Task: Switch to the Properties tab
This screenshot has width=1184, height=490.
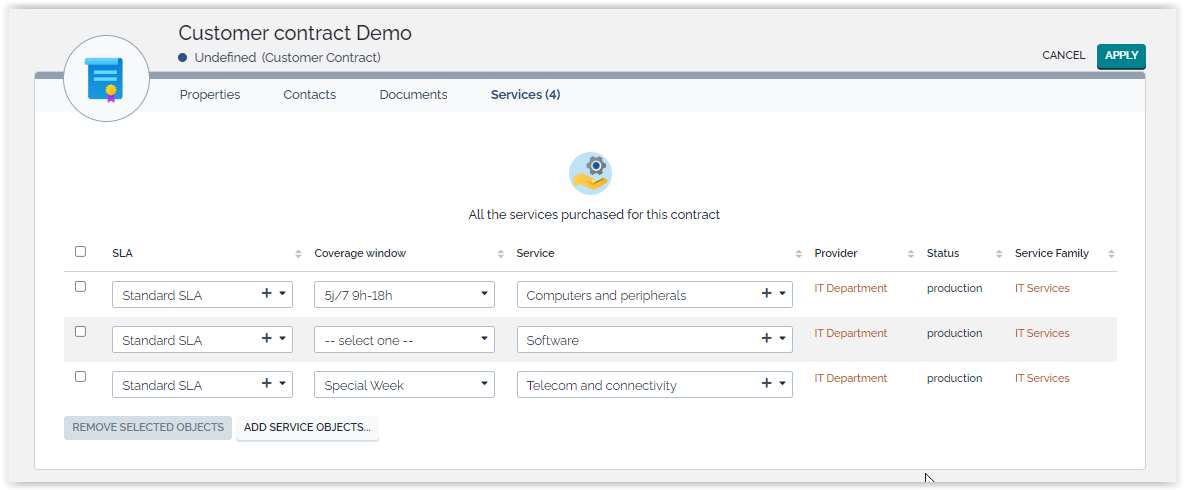Action: [210, 95]
